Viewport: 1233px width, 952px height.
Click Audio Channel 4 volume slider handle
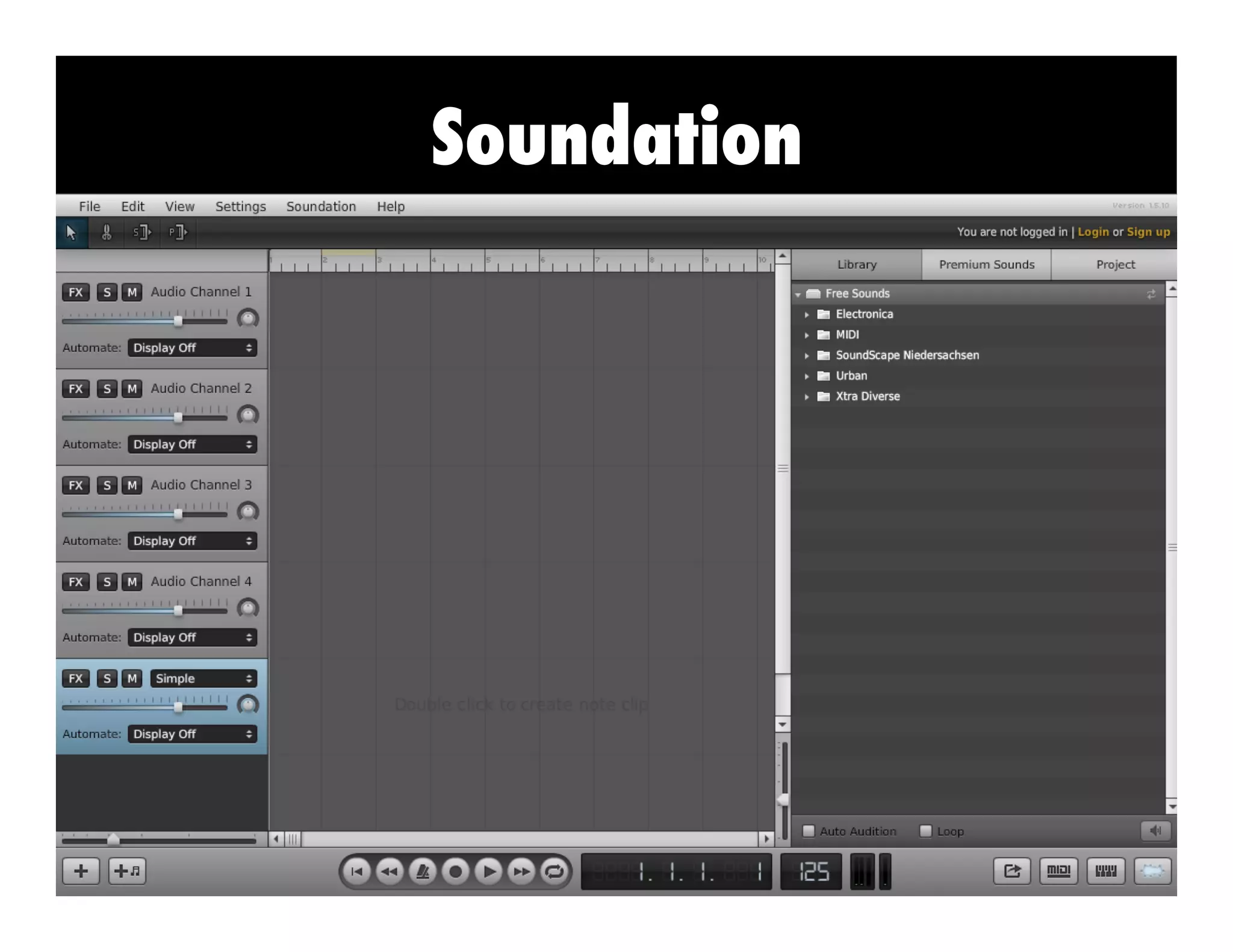[178, 611]
